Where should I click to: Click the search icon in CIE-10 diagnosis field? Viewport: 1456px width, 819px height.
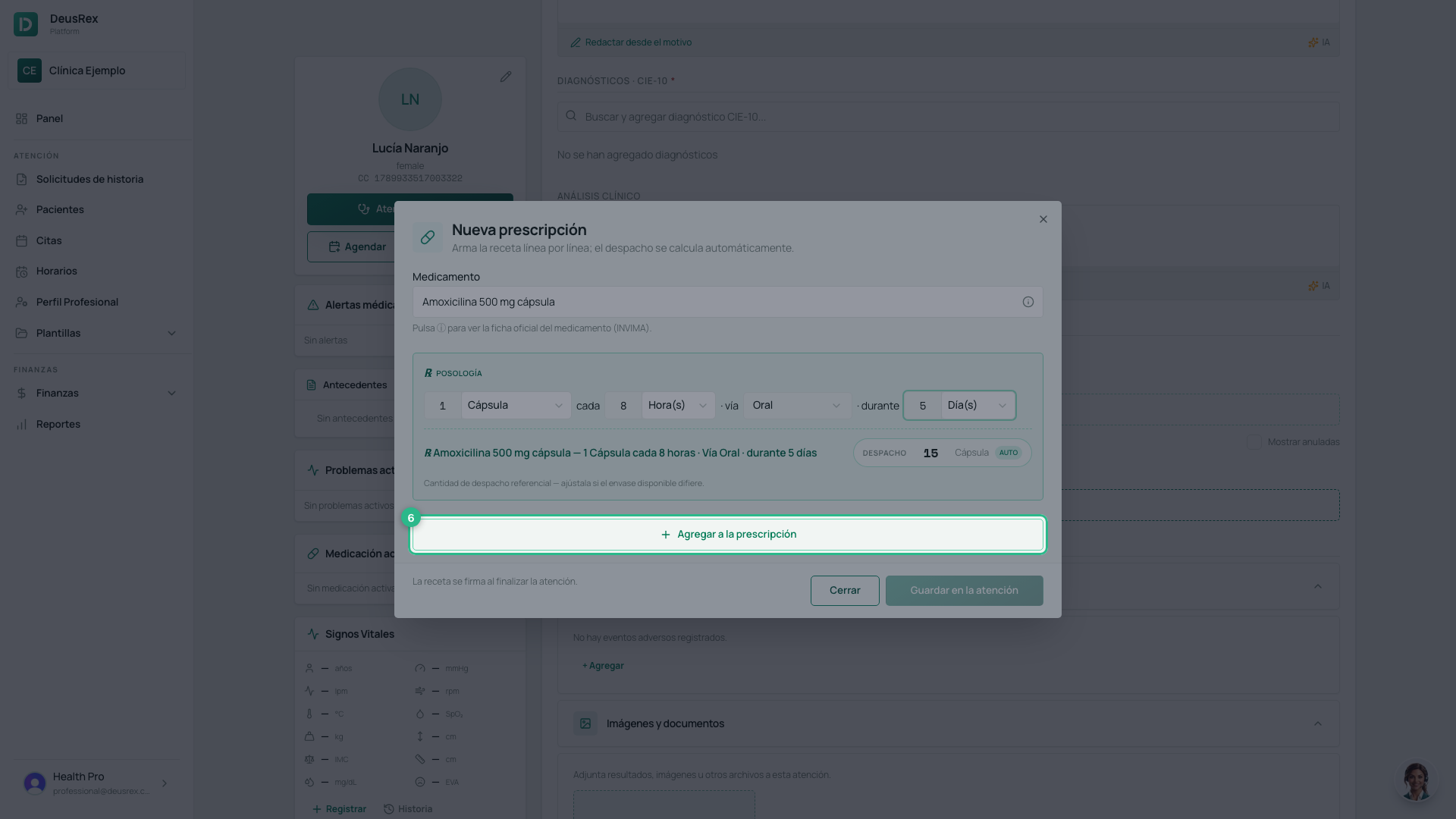(x=571, y=116)
